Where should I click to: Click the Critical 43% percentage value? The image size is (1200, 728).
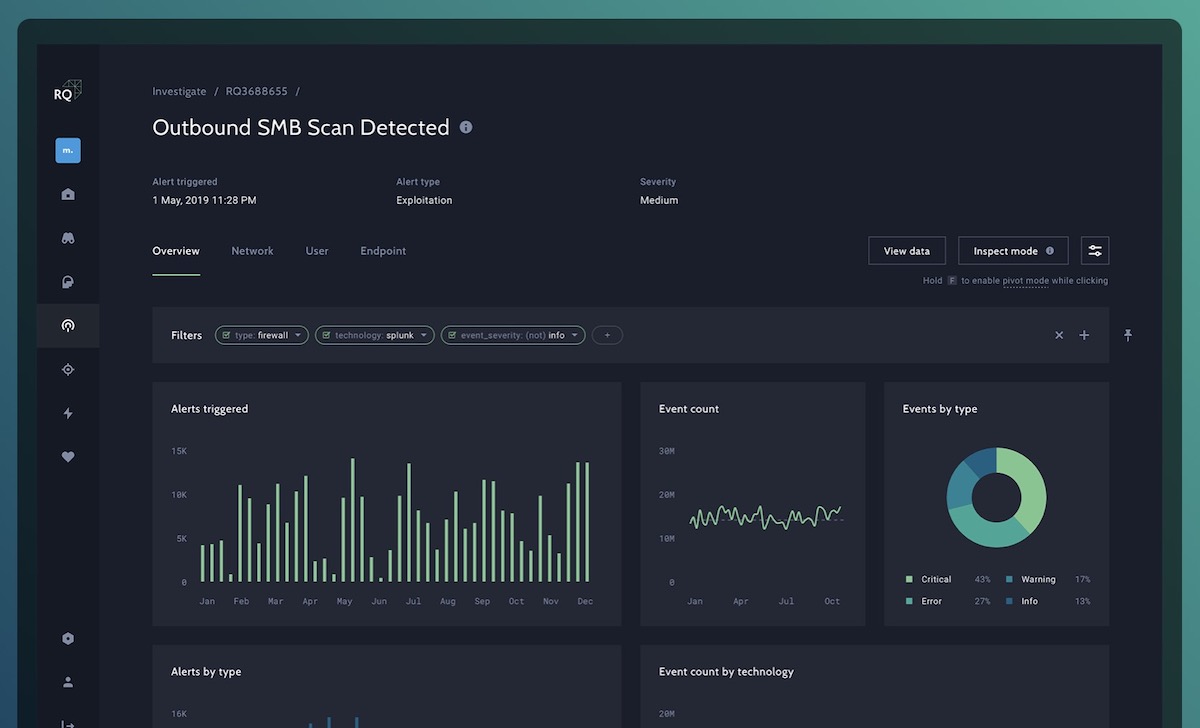pos(982,579)
